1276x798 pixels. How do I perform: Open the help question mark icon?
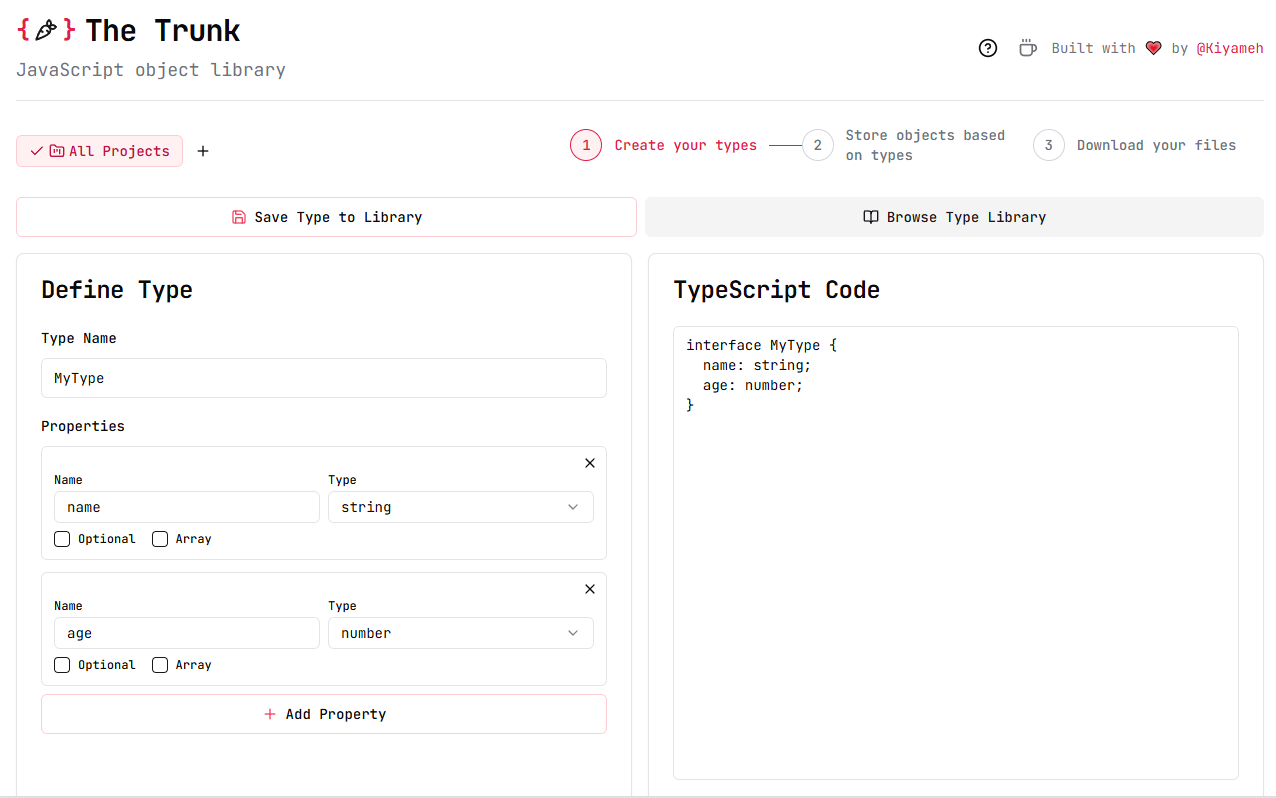pos(988,48)
